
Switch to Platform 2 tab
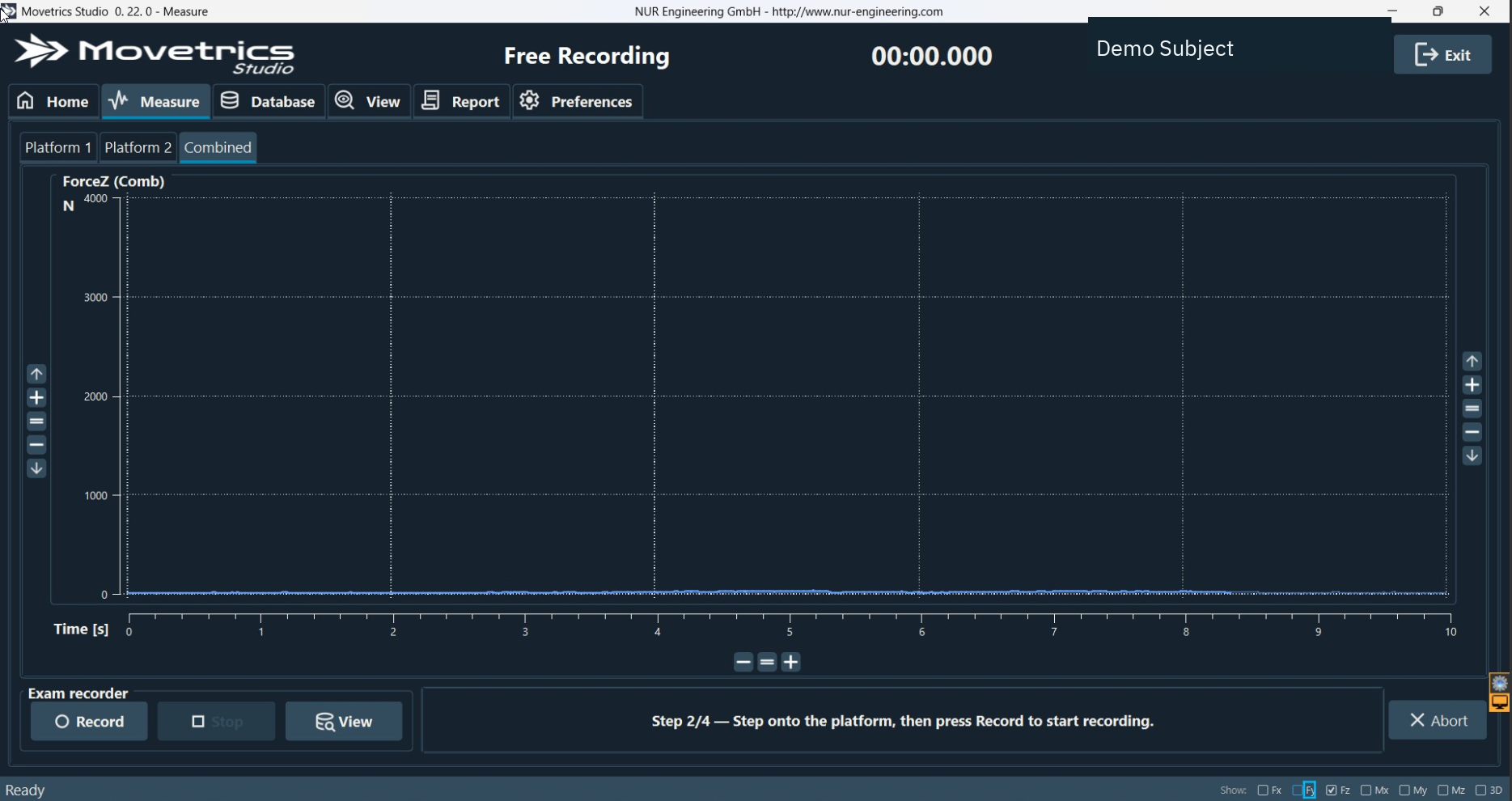[x=138, y=147]
